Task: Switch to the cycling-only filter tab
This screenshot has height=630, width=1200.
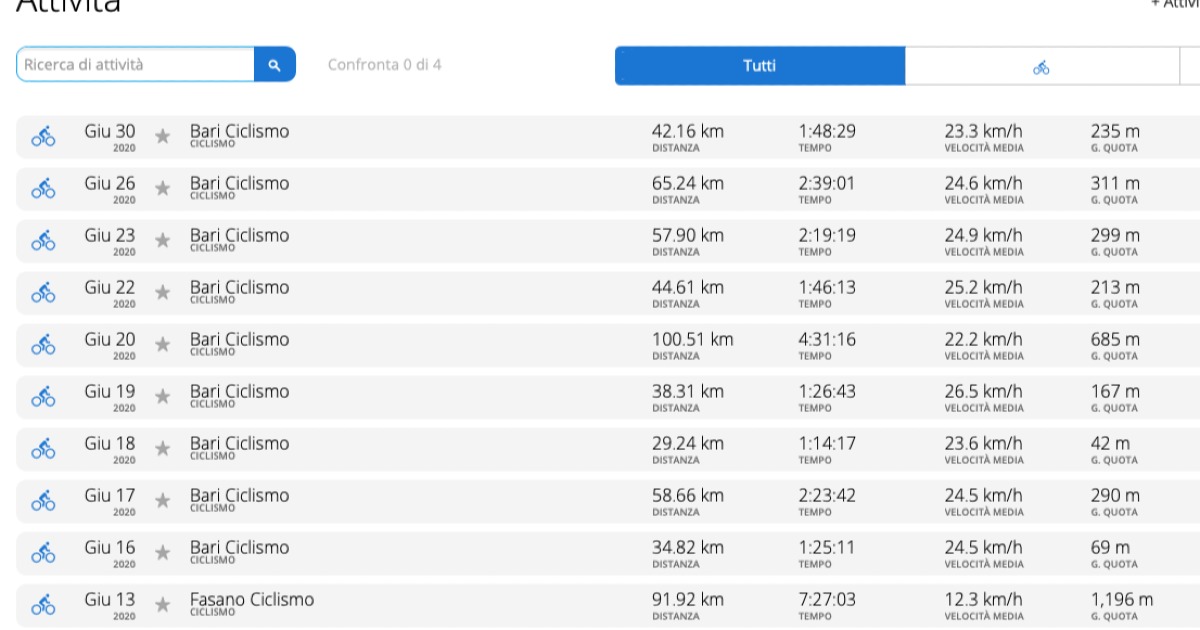Action: pos(1041,67)
